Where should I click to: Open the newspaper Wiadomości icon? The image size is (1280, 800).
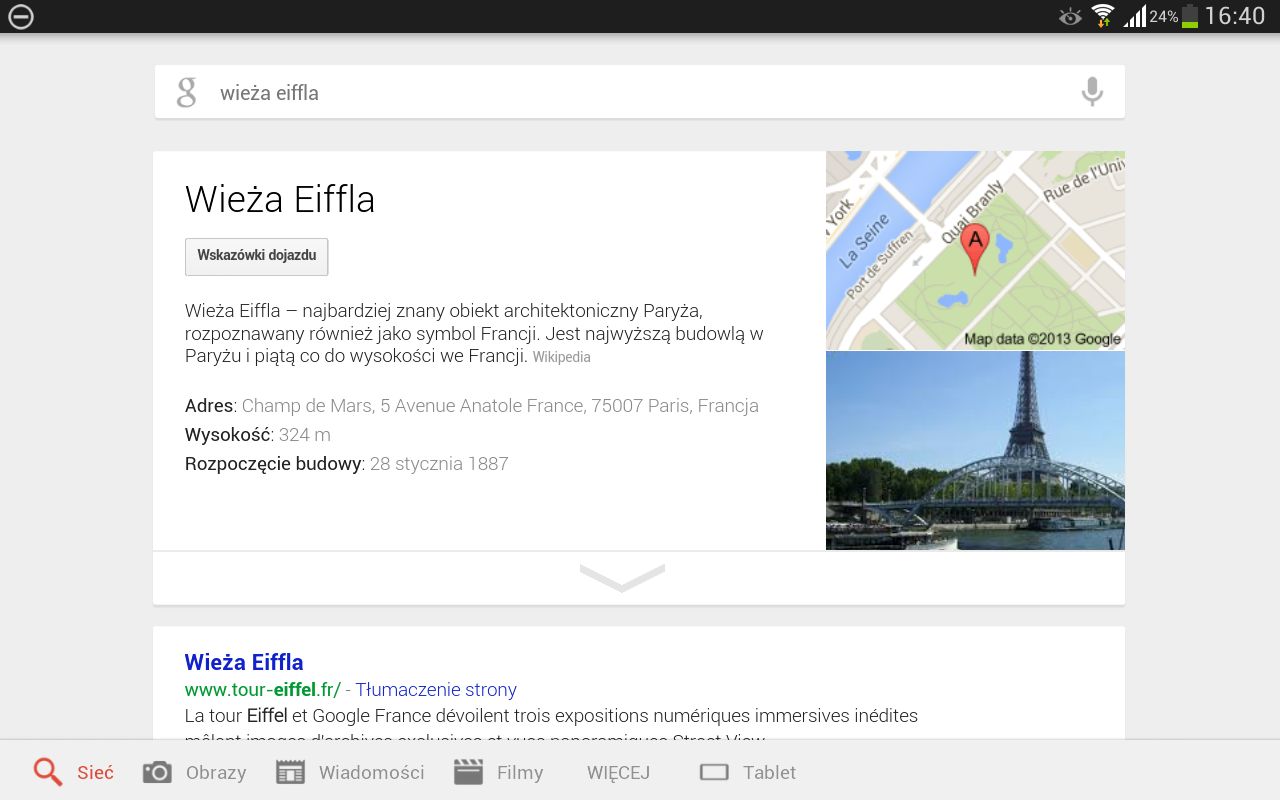pyautogui.click(x=290, y=772)
